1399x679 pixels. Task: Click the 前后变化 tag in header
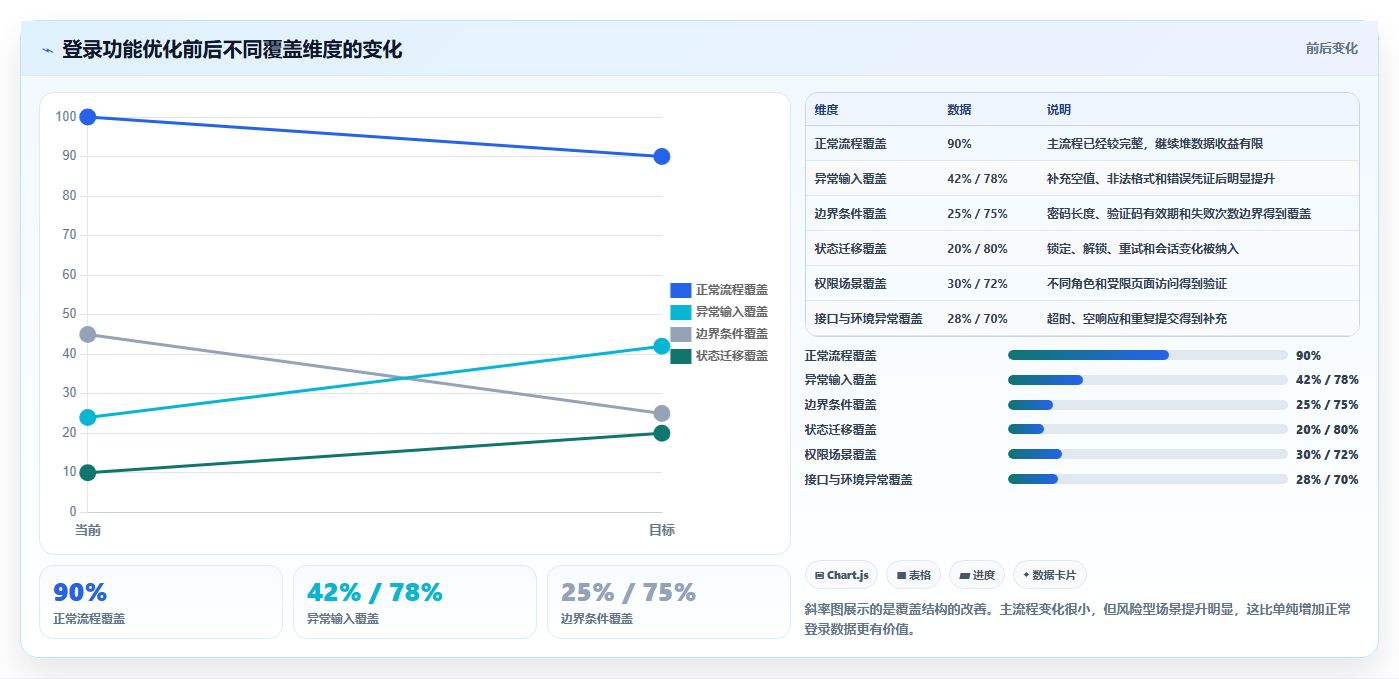pyautogui.click(x=1332, y=48)
